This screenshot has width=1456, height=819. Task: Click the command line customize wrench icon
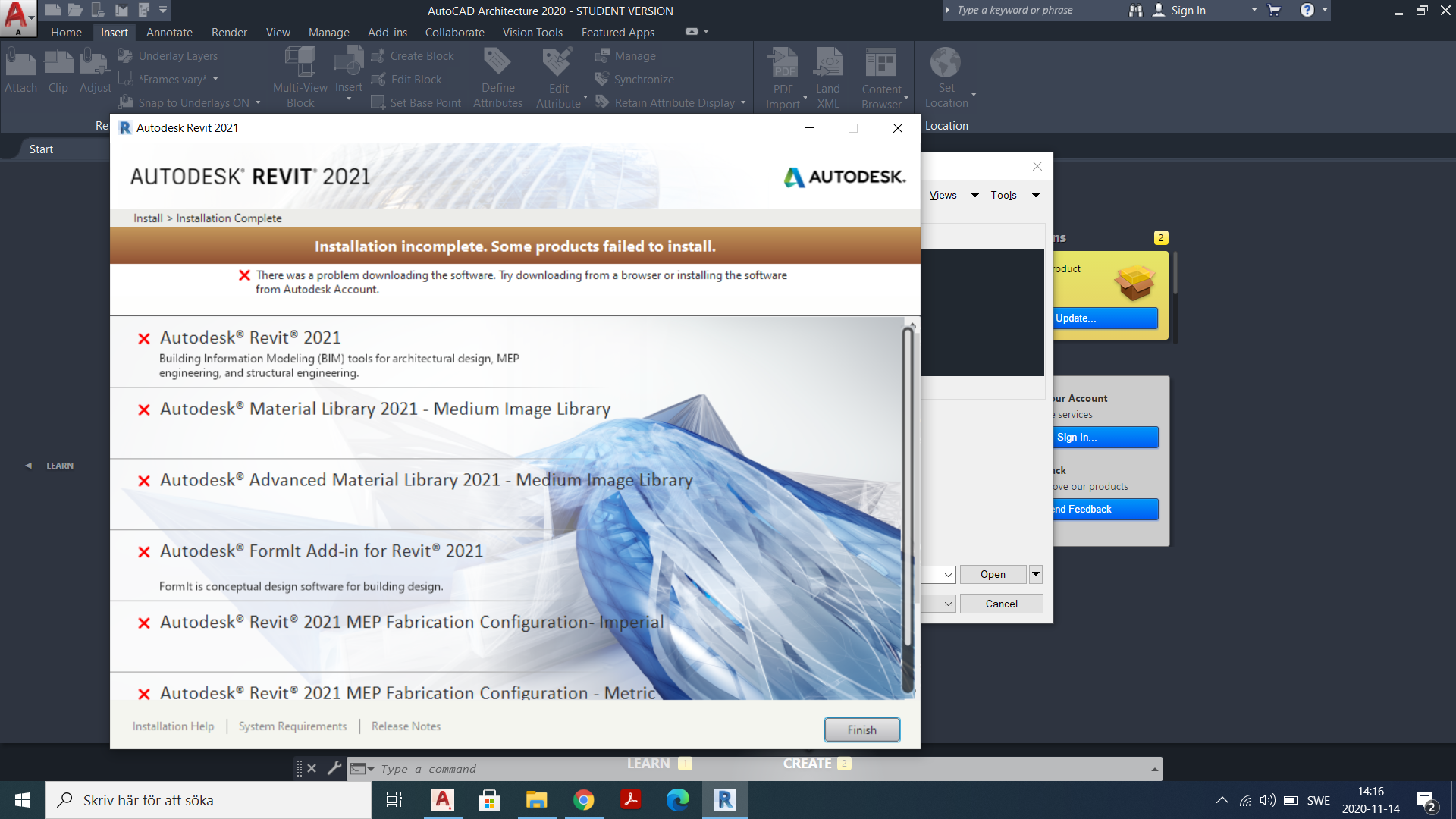click(334, 768)
